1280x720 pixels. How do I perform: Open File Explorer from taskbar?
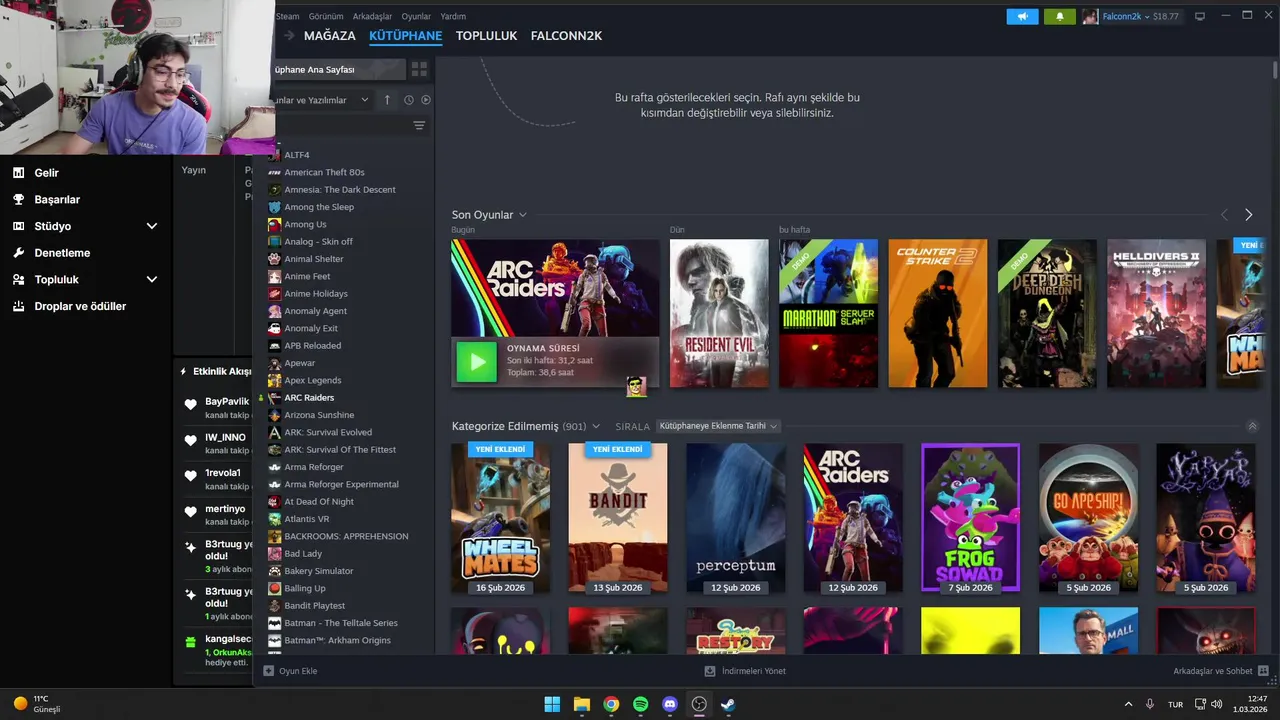coord(582,704)
